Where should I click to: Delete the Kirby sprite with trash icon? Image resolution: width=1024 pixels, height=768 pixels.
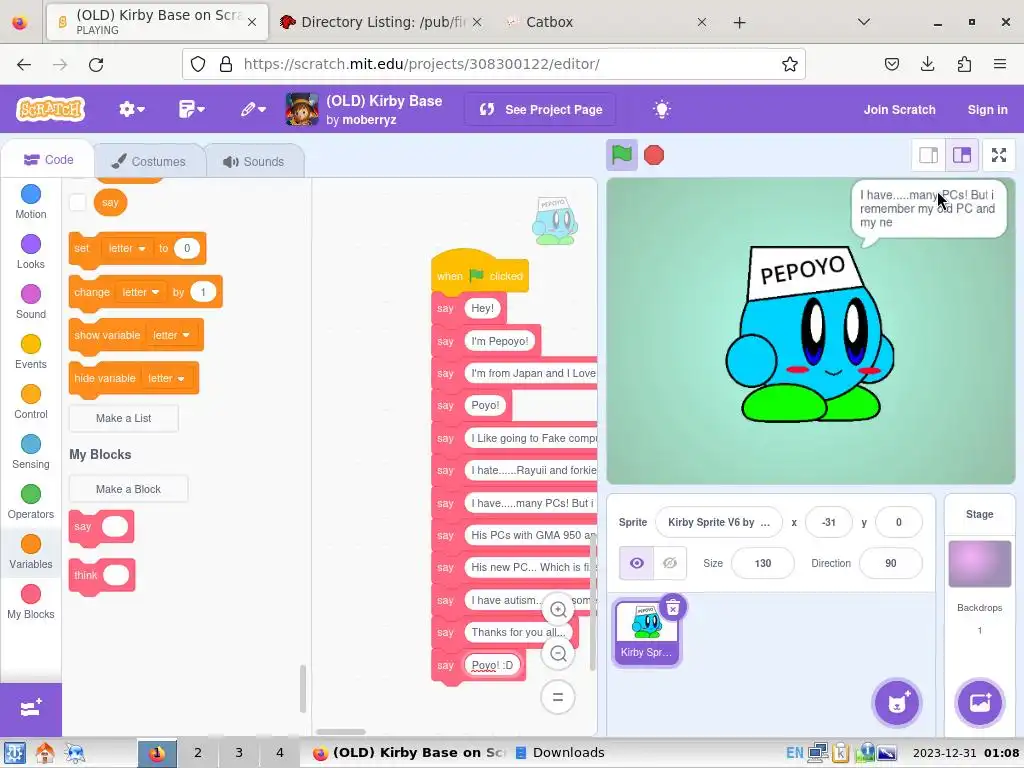673,608
